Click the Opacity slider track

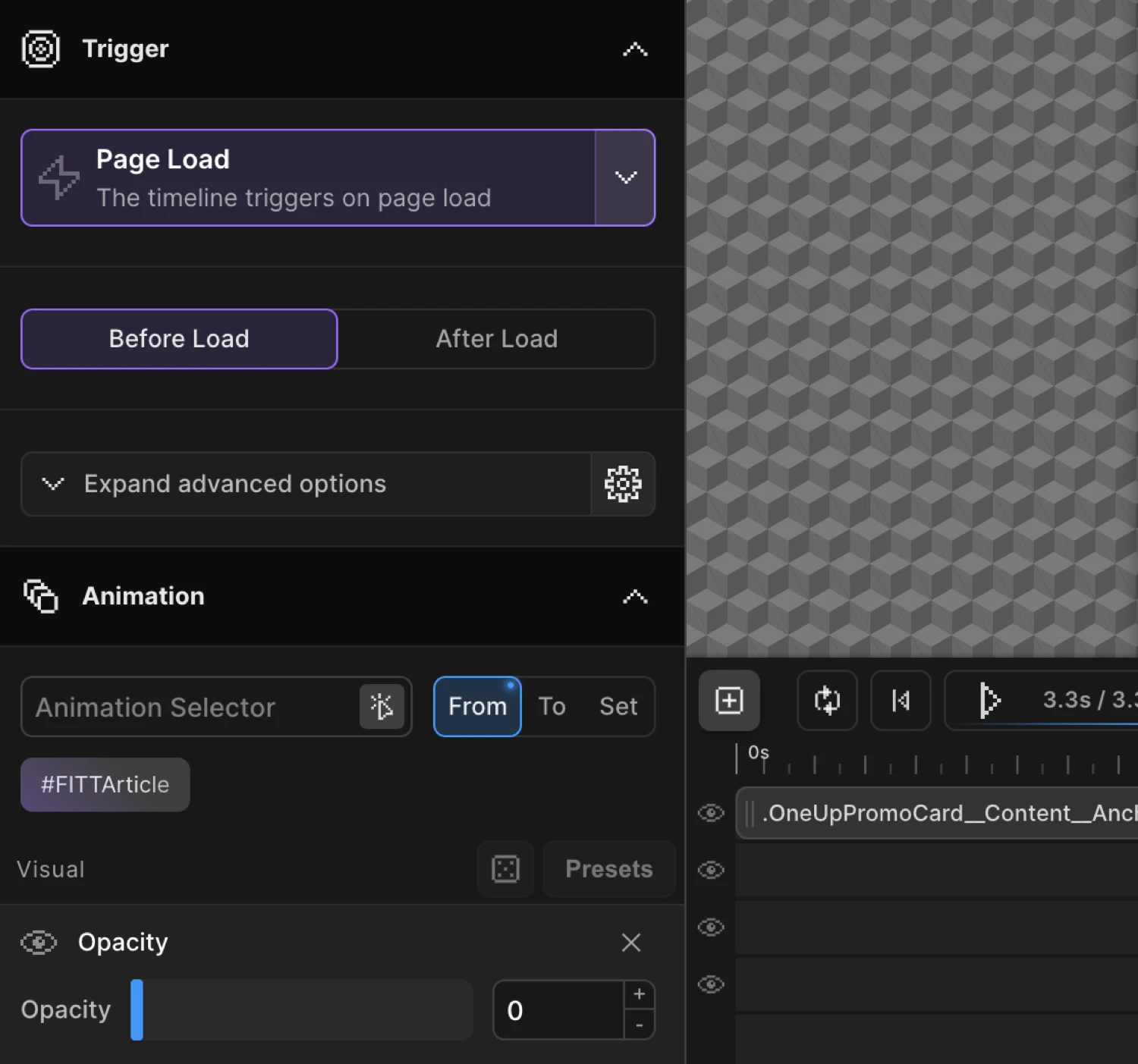click(302, 1010)
